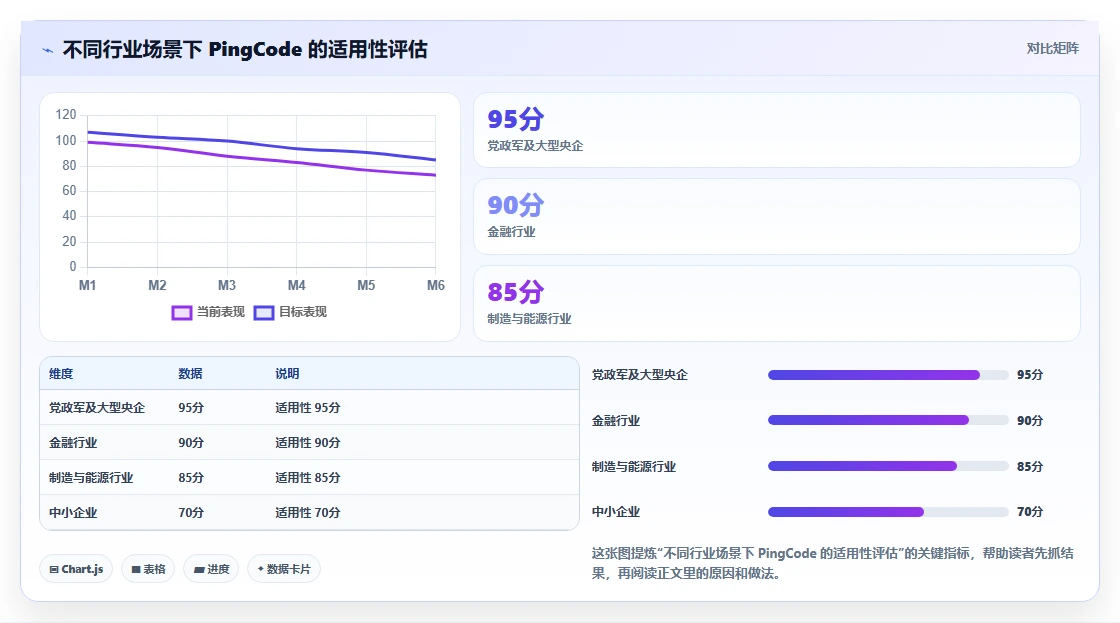Select the 90分 金融行业 data card
This screenshot has width=1120, height=623.
tap(776, 216)
